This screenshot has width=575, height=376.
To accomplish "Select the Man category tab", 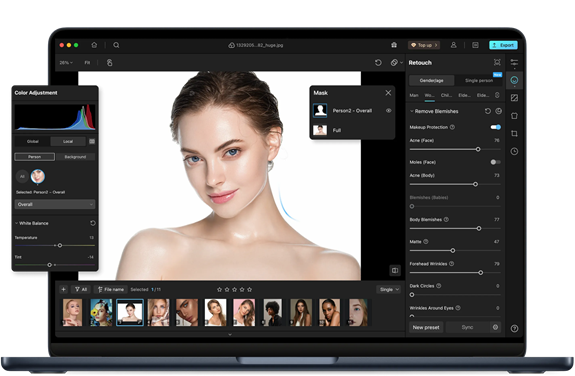I will point(414,95).
